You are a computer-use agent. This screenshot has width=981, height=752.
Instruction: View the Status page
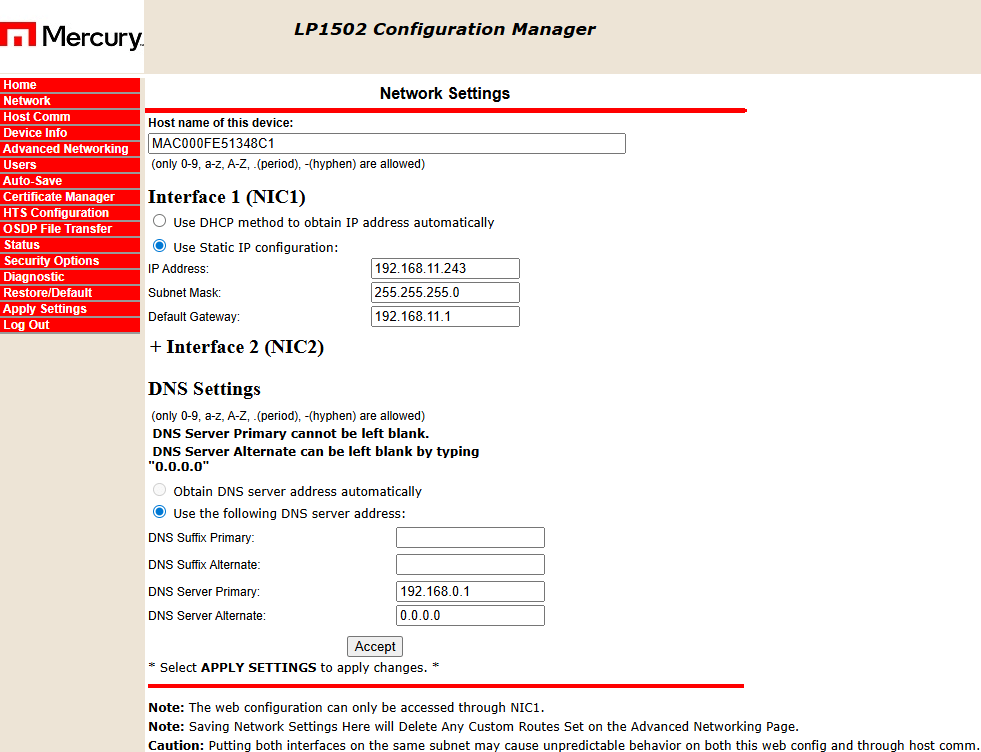(x=69, y=245)
